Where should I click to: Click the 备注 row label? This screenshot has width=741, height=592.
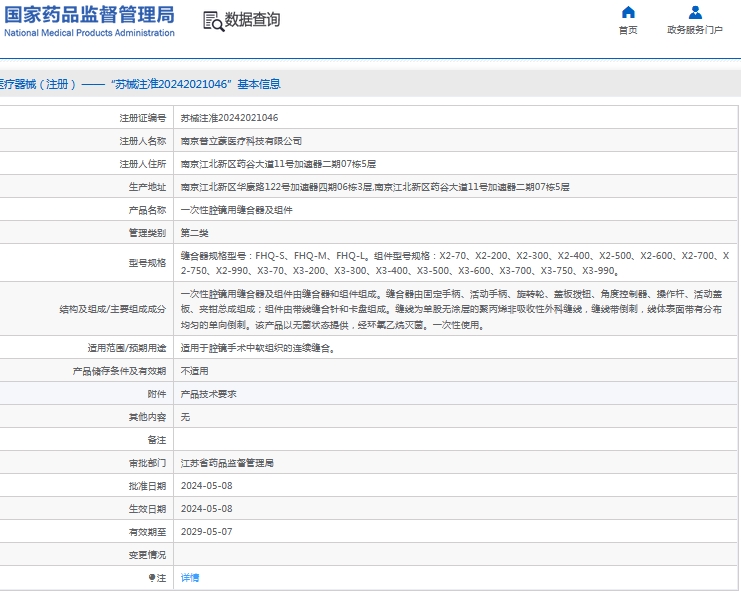pyautogui.click(x=157, y=440)
